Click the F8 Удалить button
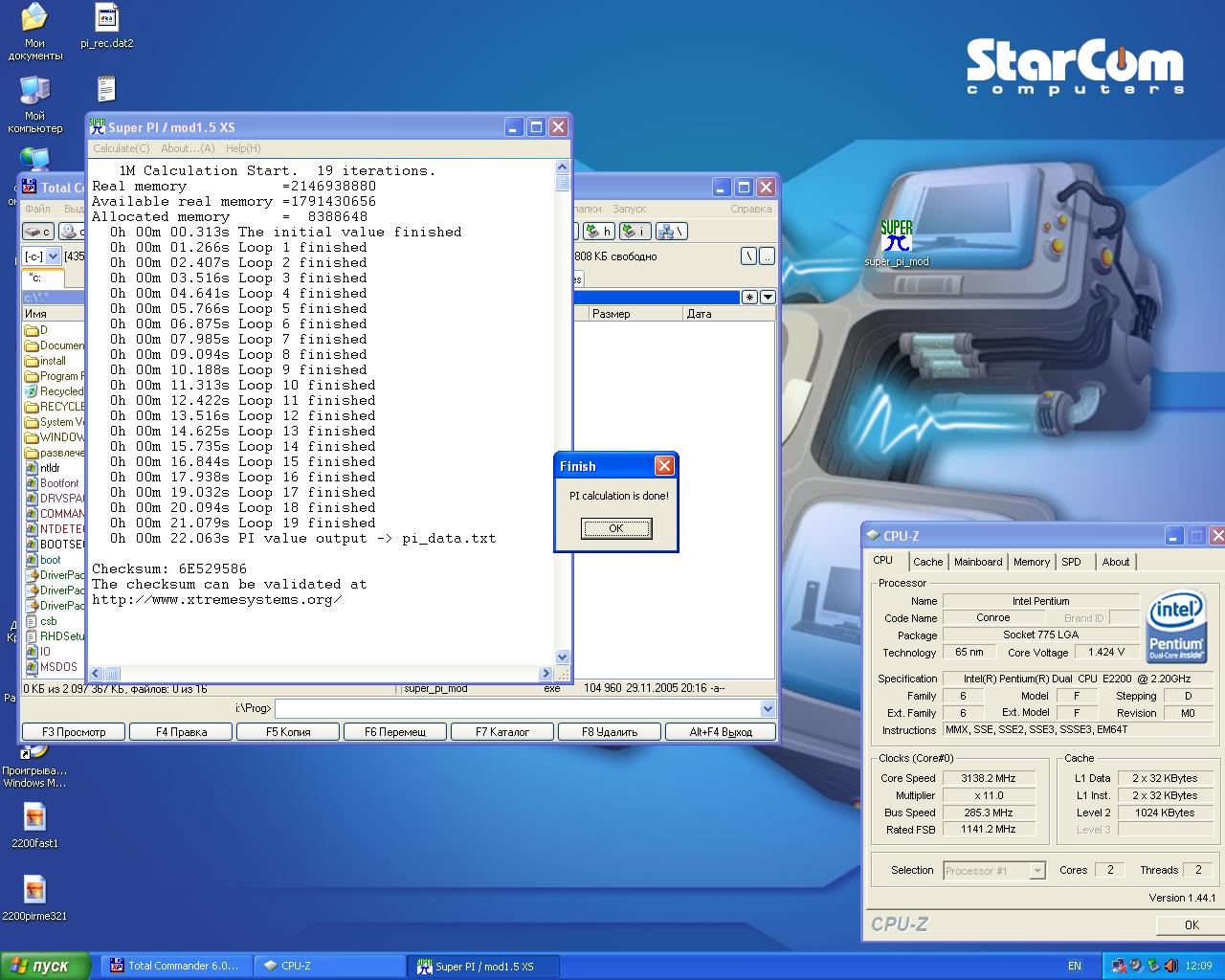 tap(611, 732)
